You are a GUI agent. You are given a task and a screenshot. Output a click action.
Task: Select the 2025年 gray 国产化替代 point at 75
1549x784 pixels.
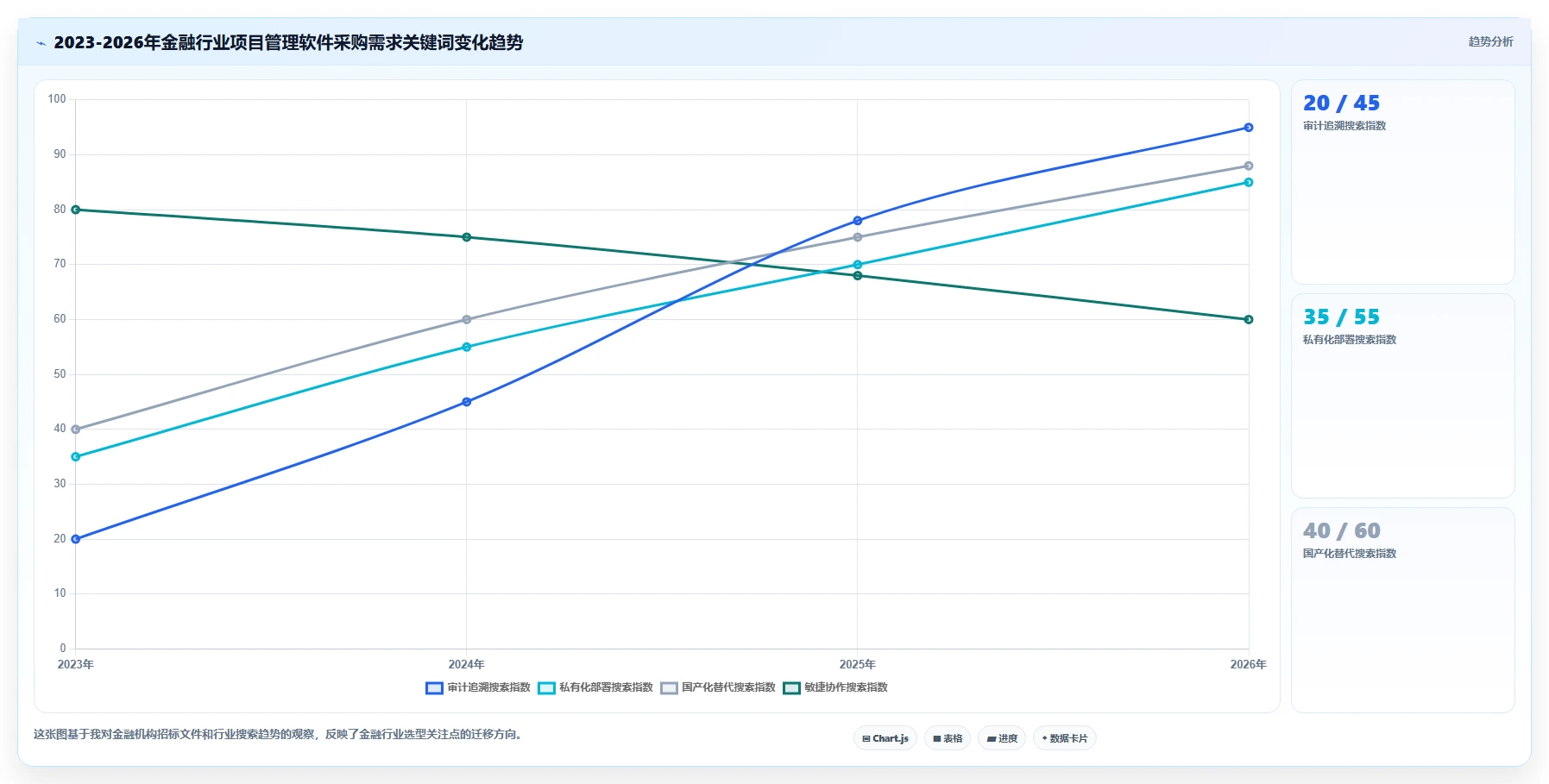pos(858,237)
